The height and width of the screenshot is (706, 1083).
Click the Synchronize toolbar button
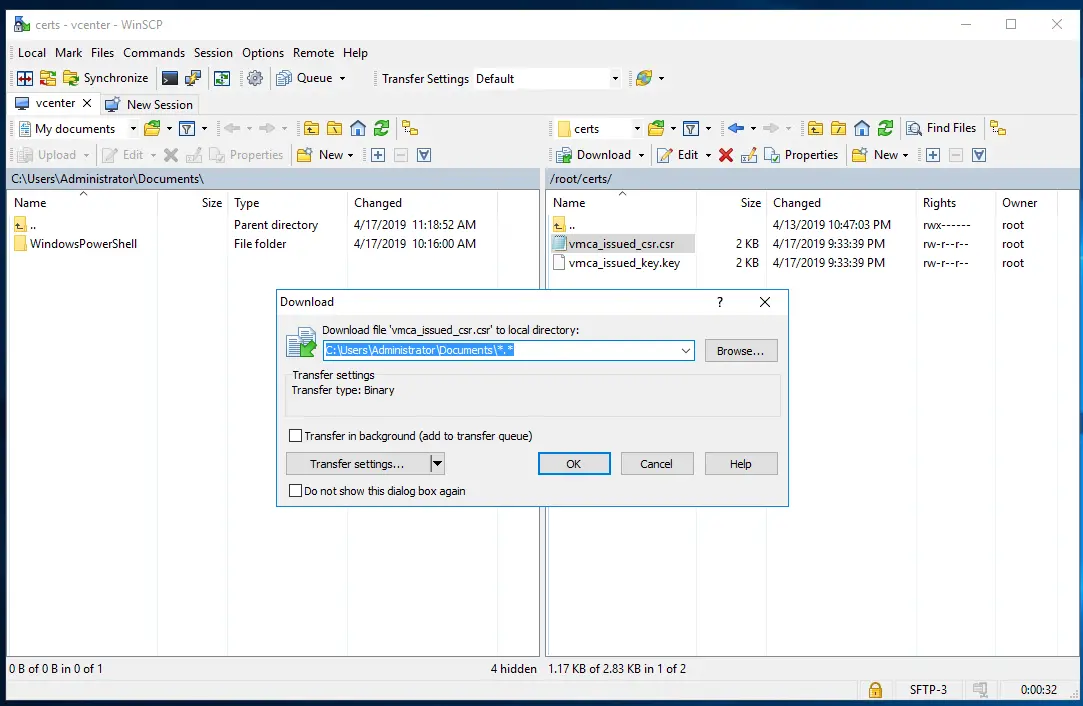106,78
